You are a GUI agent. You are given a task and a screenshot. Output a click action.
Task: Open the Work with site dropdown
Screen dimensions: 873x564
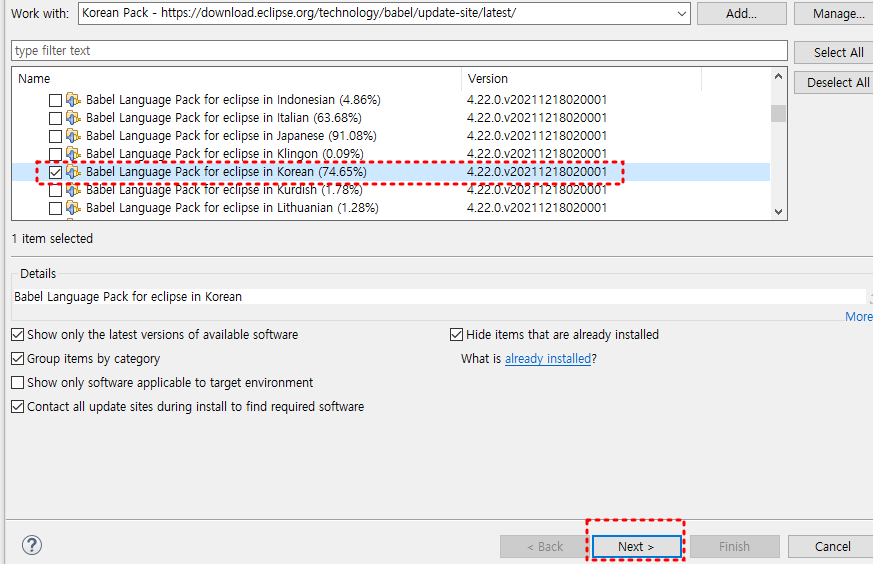point(681,13)
